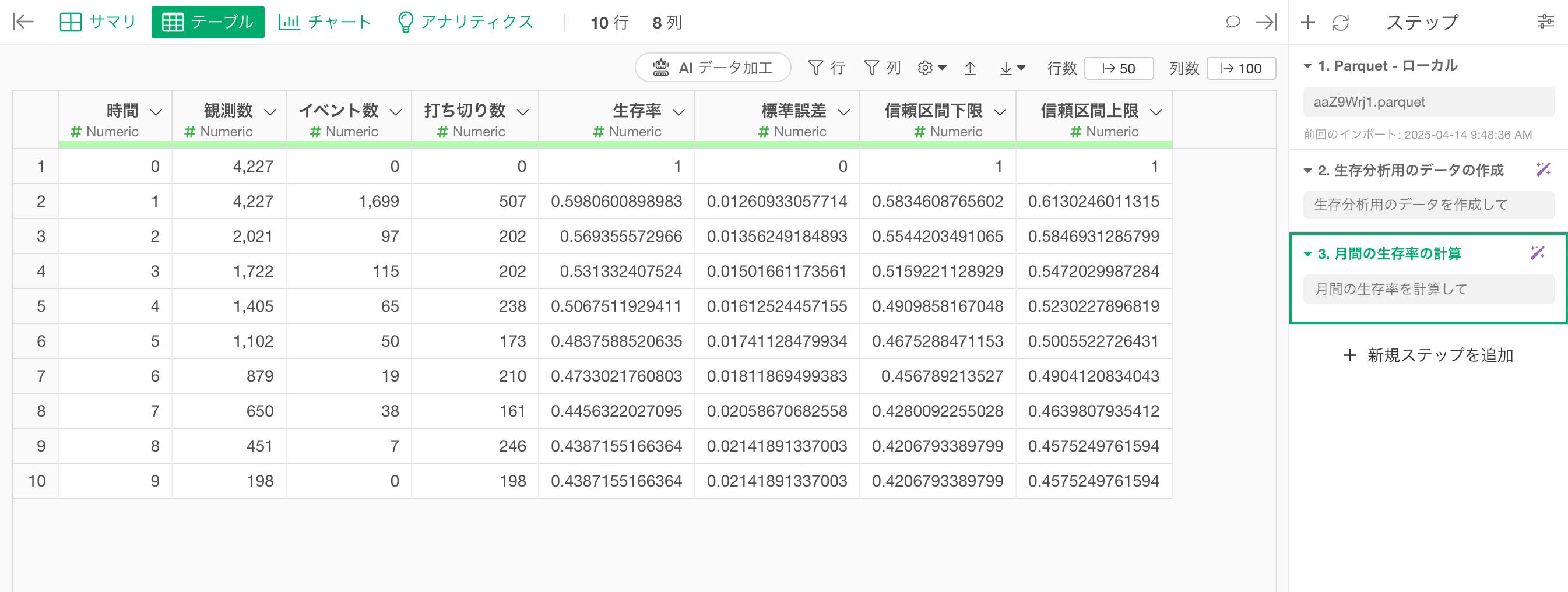Click the Numeric type label under 時間

pyautogui.click(x=112, y=132)
